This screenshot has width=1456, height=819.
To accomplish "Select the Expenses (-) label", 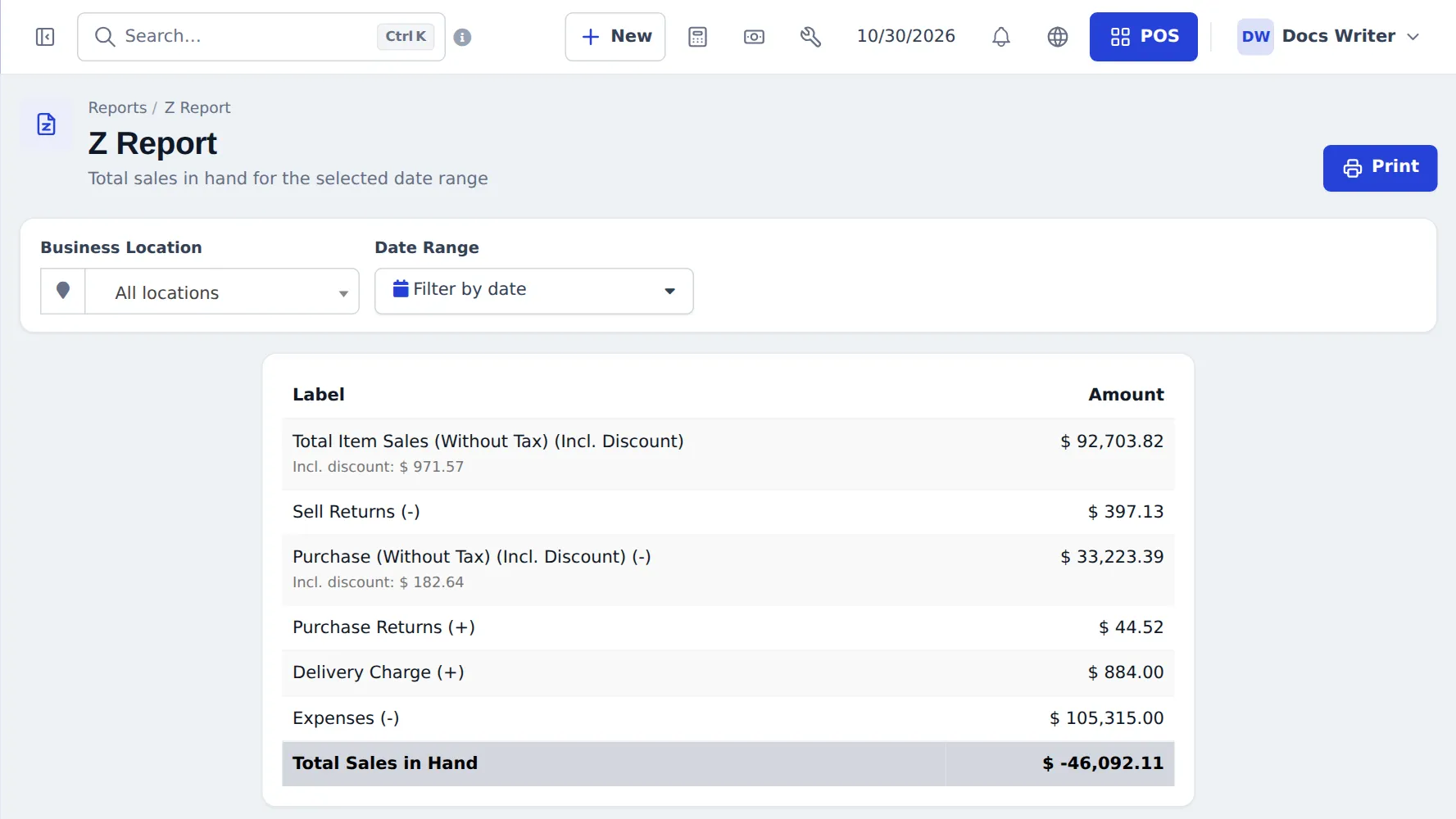I will (346, 717).
